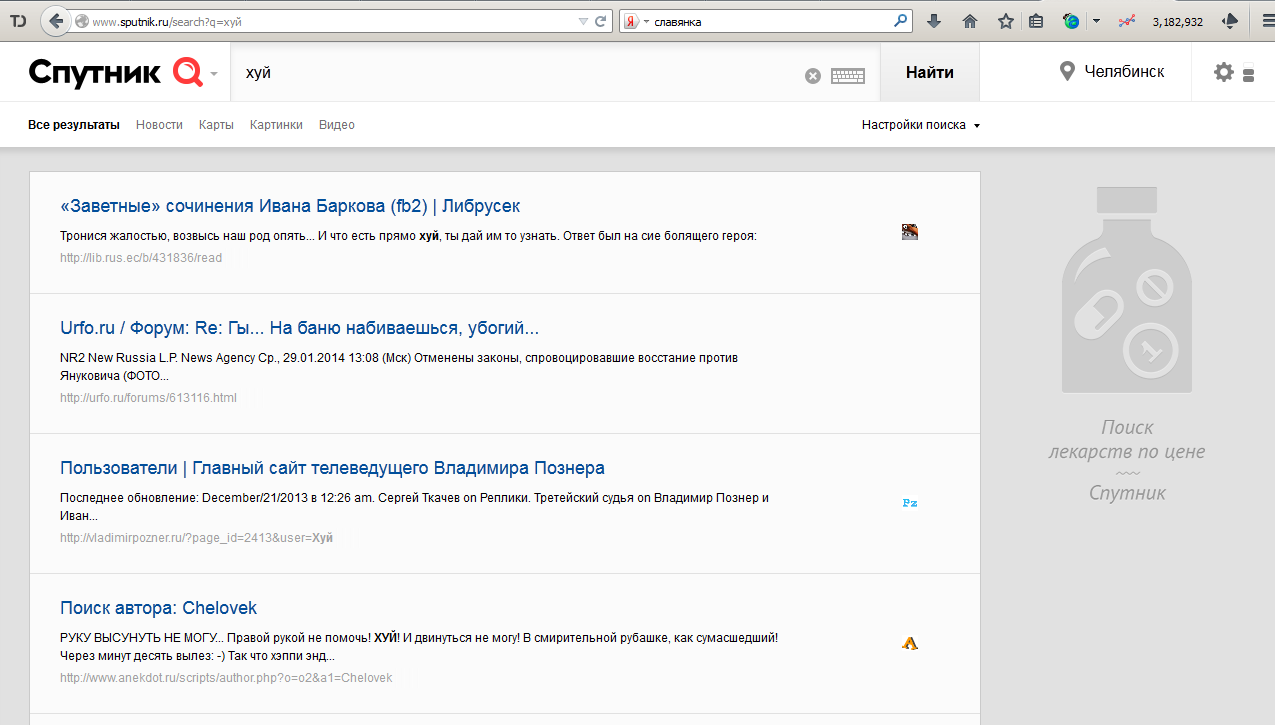
Task: Show bookmarks list icon
Action: pyautogui.click(x=1036, y=21)
